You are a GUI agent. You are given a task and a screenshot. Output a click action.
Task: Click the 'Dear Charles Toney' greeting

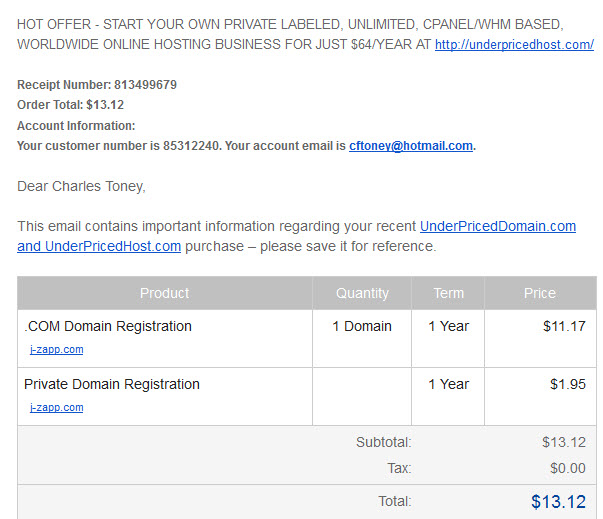(x=82, y=186)
